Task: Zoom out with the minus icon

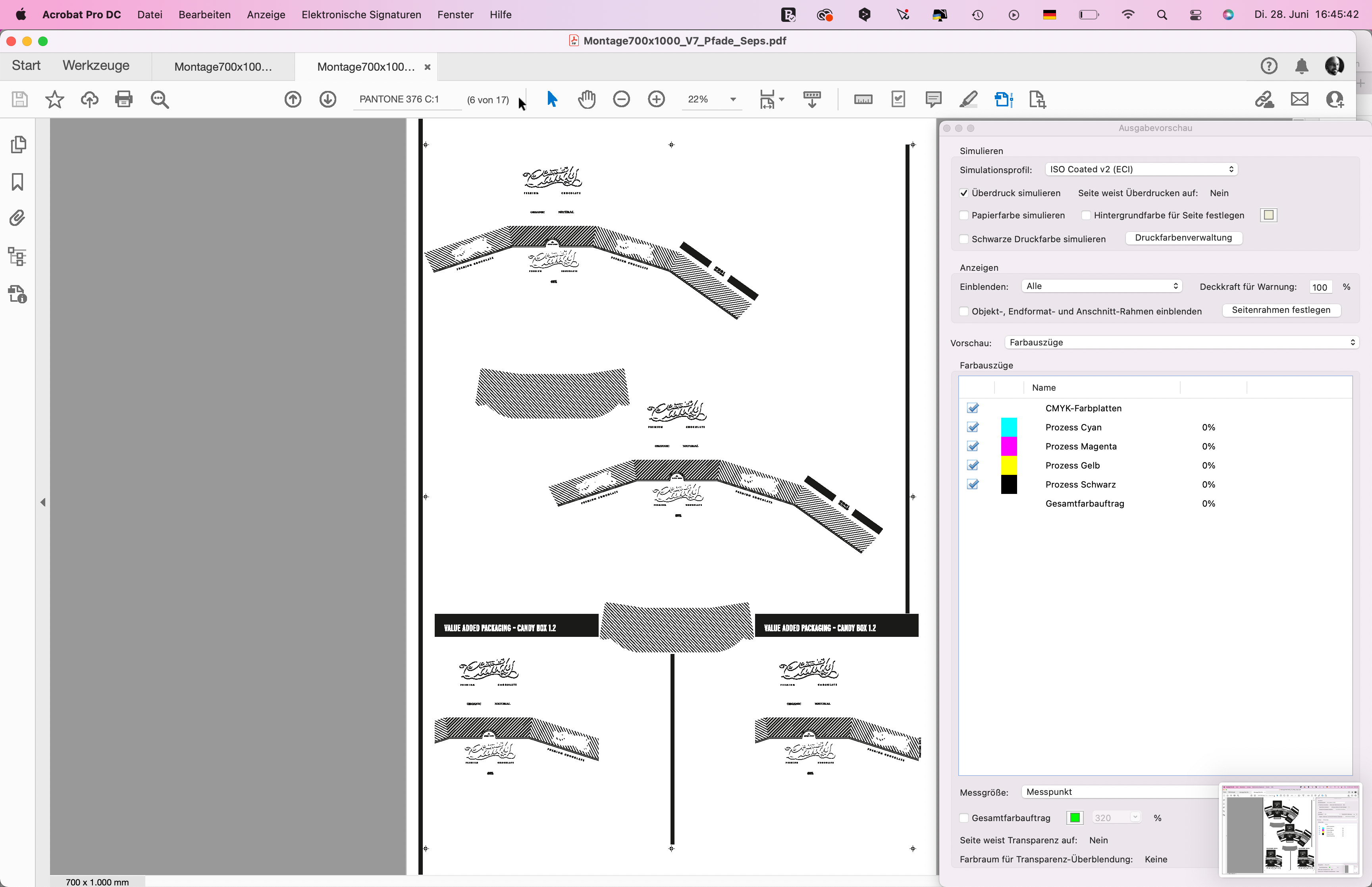Action: pos(621,99)
